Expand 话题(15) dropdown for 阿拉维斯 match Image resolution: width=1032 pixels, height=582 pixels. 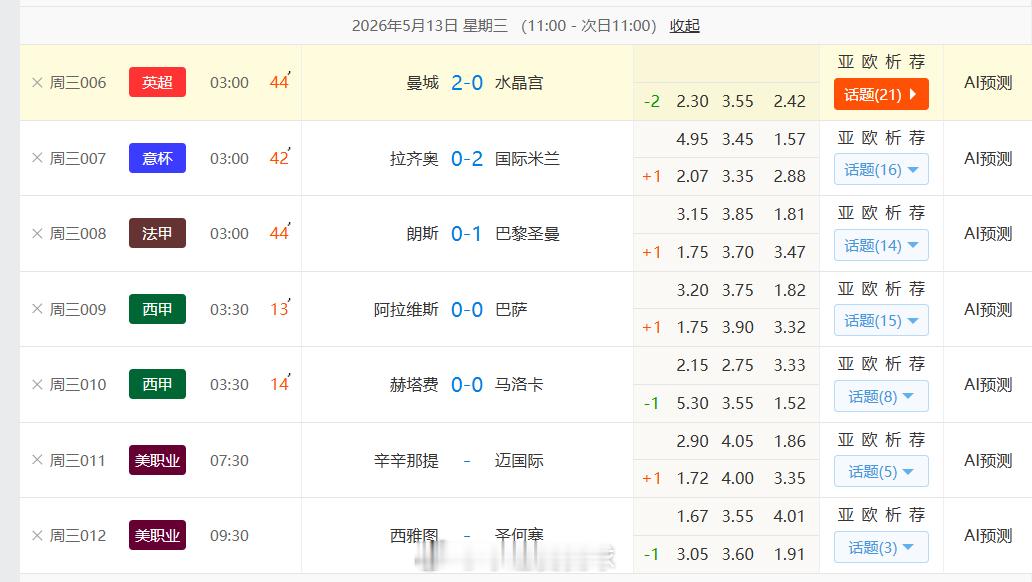coord(881,321)
